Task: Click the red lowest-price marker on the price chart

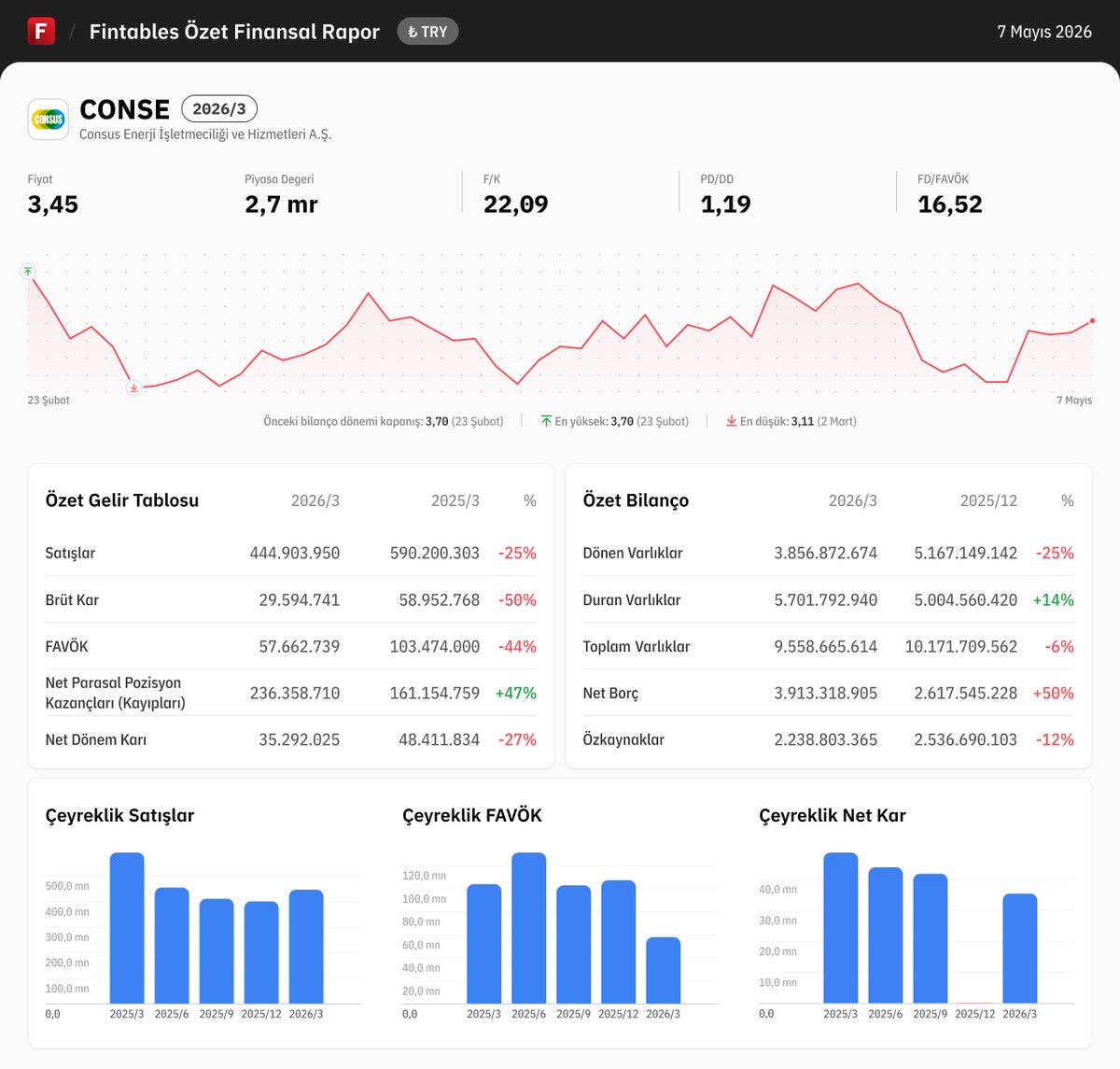Action: [x=134, y=387]
